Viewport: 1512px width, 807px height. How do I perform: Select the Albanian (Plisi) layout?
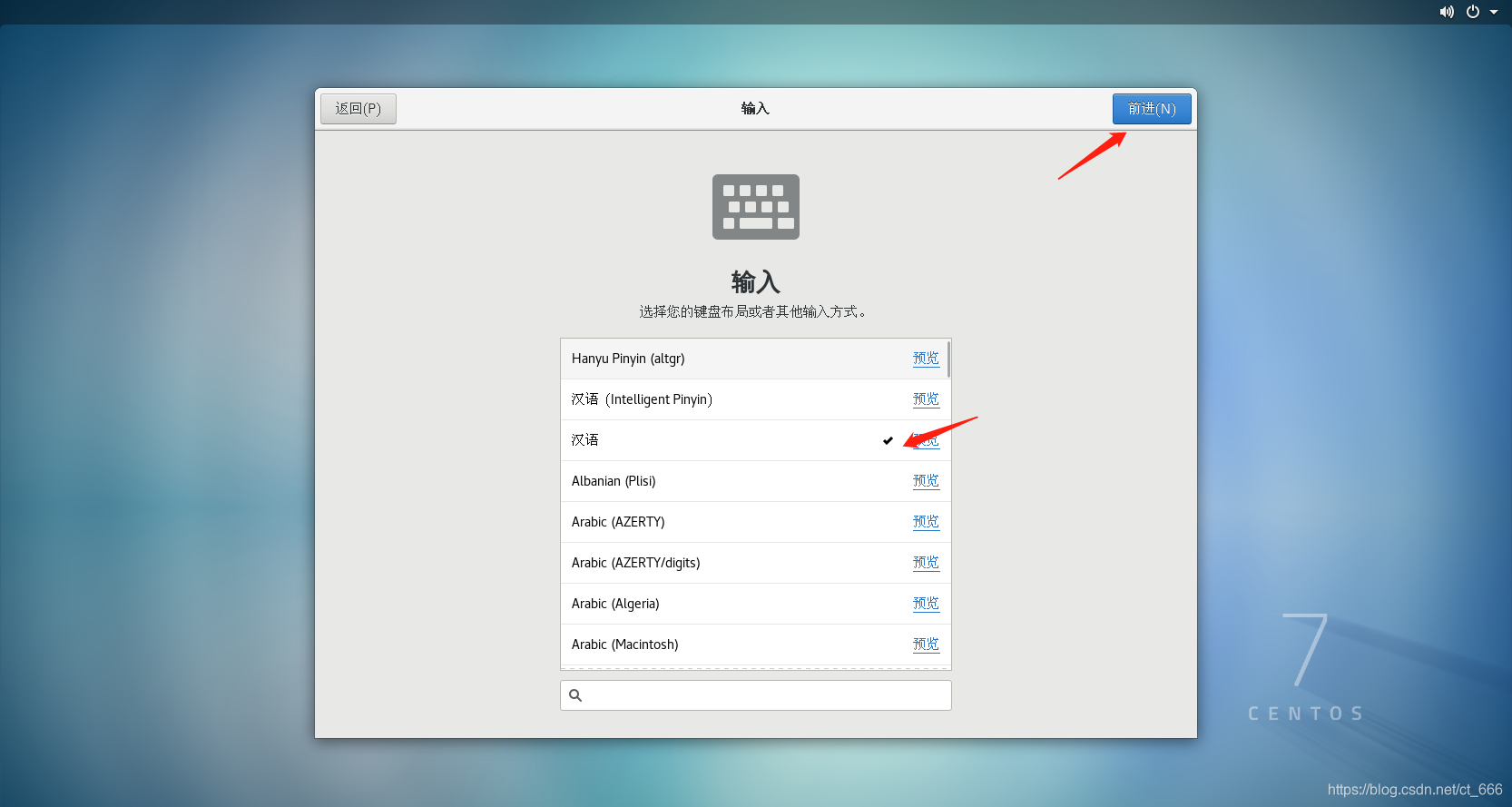(x=755, y=481)
